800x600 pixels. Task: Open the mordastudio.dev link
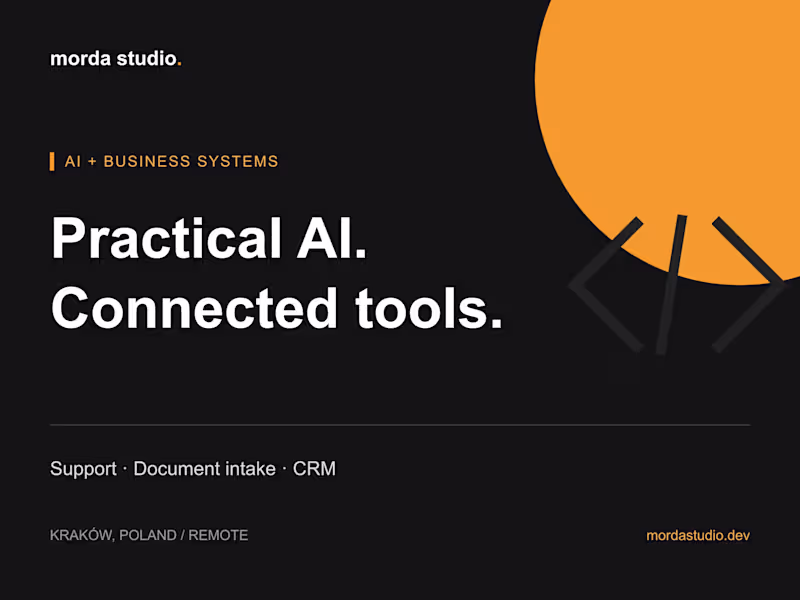click(698, 535)
